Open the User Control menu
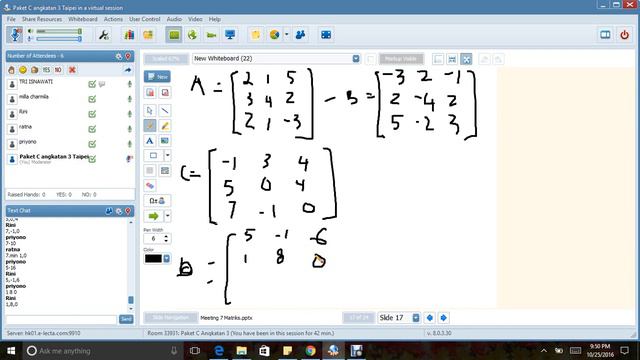 [144, 19]
